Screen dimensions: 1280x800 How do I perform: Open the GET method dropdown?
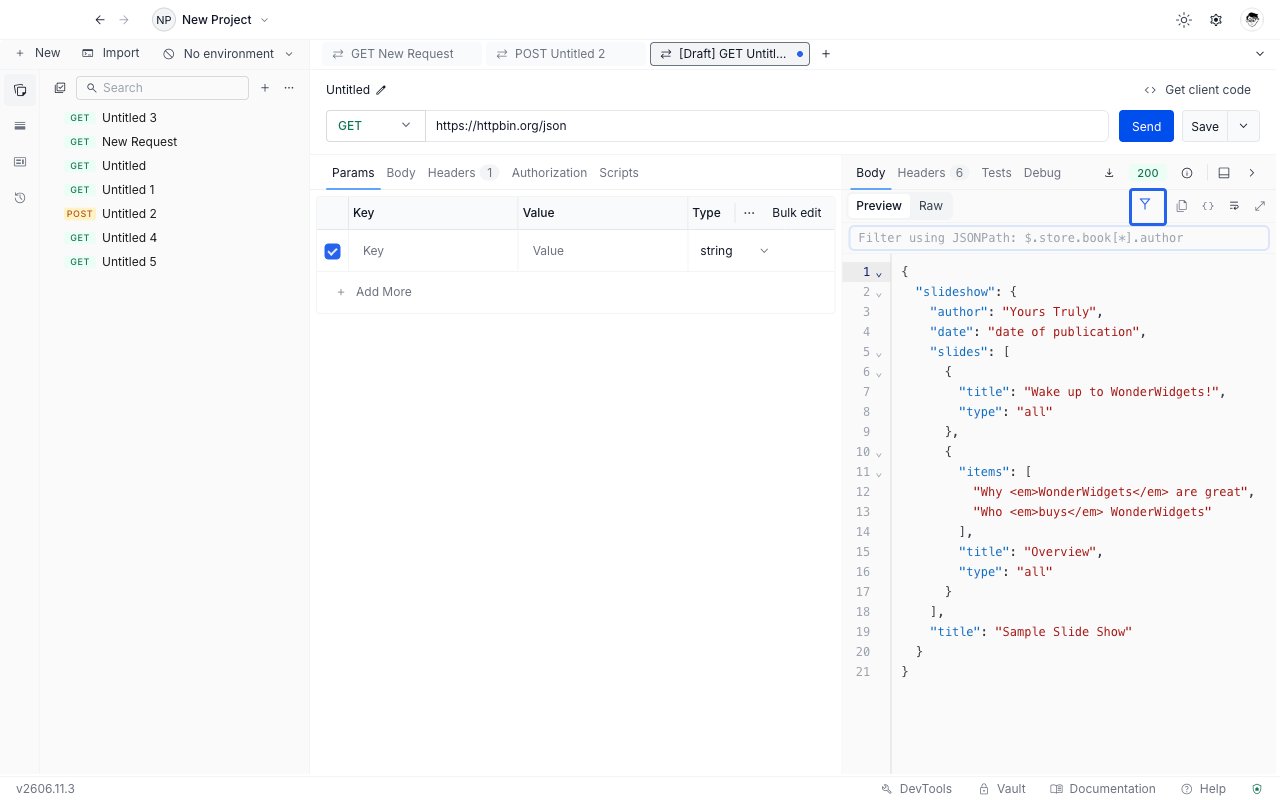pyautogui.click(x=375, y=126)
